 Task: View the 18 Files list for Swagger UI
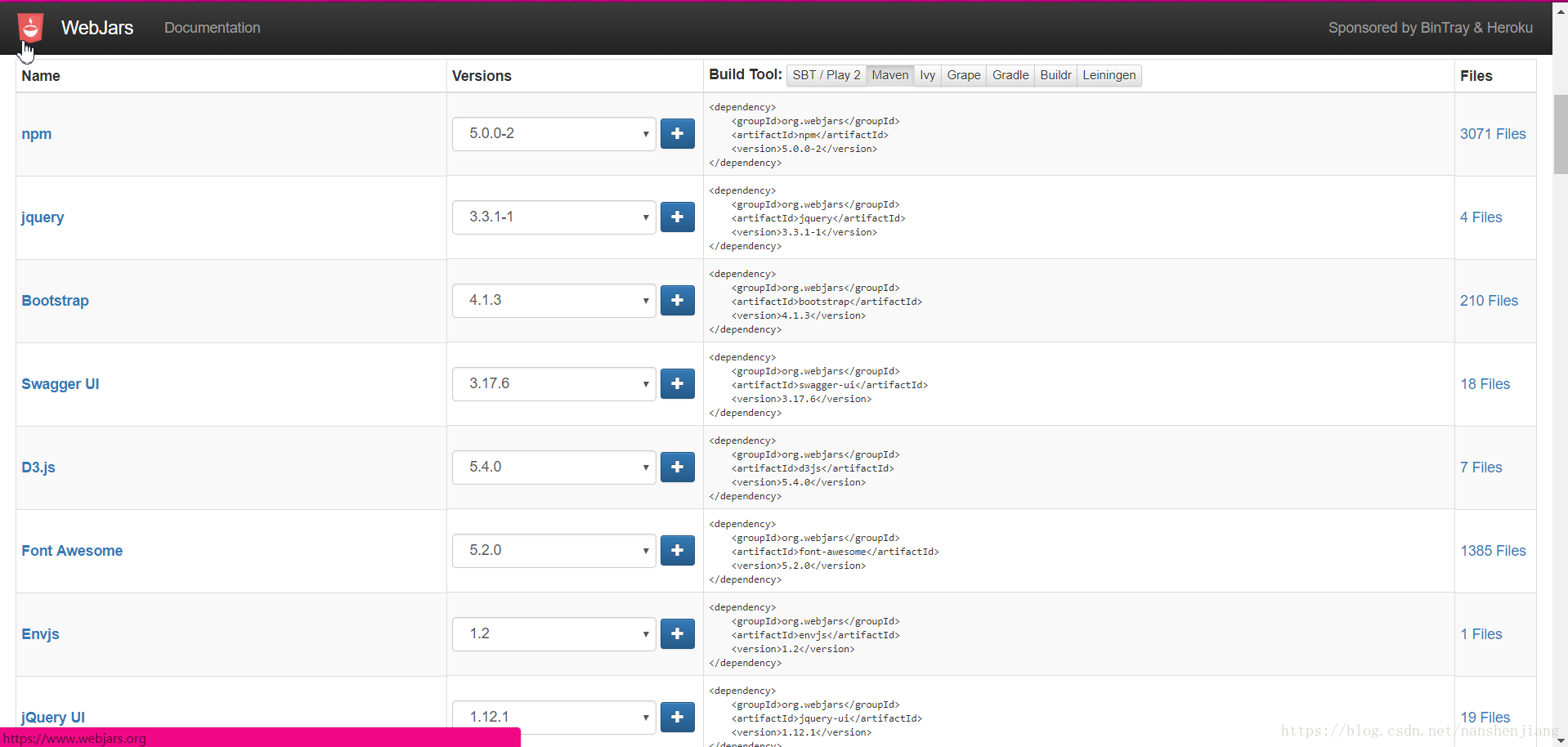click(x=1485, y=384)
